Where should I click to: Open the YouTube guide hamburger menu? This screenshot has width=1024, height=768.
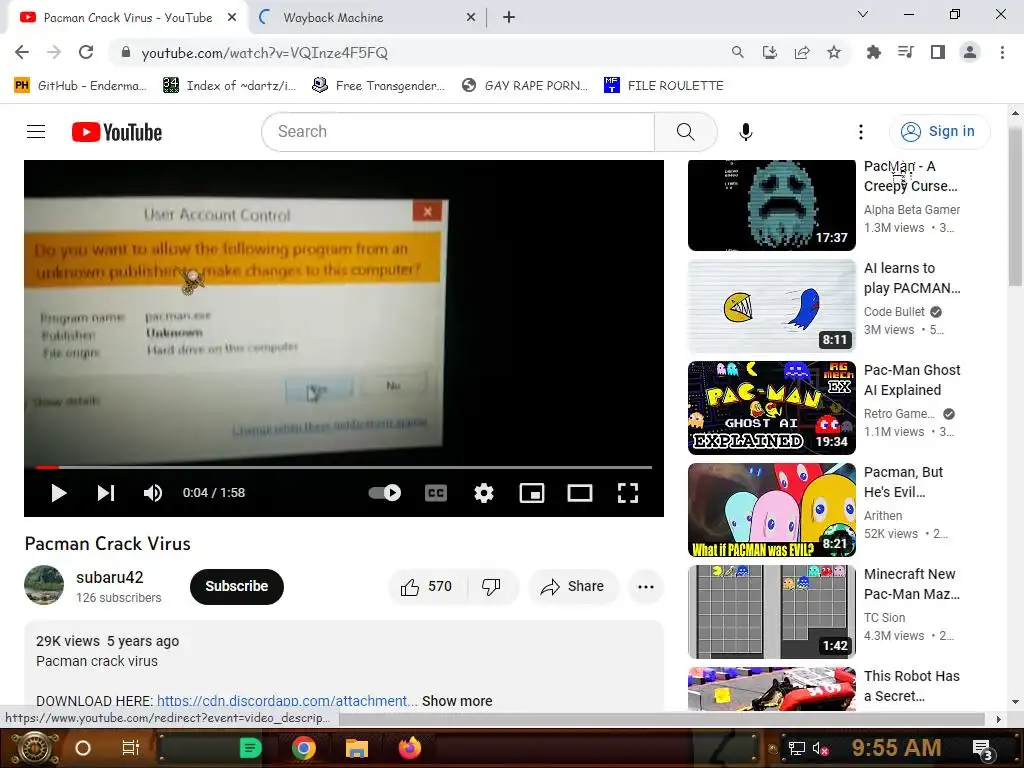[x=36, y=132]
